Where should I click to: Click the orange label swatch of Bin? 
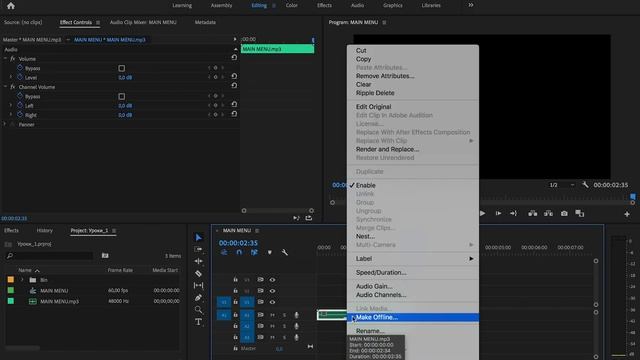coord(11,280)
